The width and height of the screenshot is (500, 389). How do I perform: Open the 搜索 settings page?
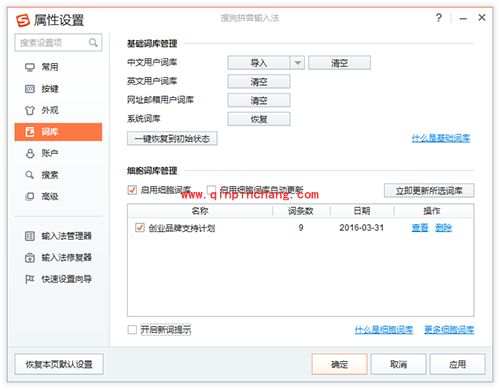click(58, 175)
